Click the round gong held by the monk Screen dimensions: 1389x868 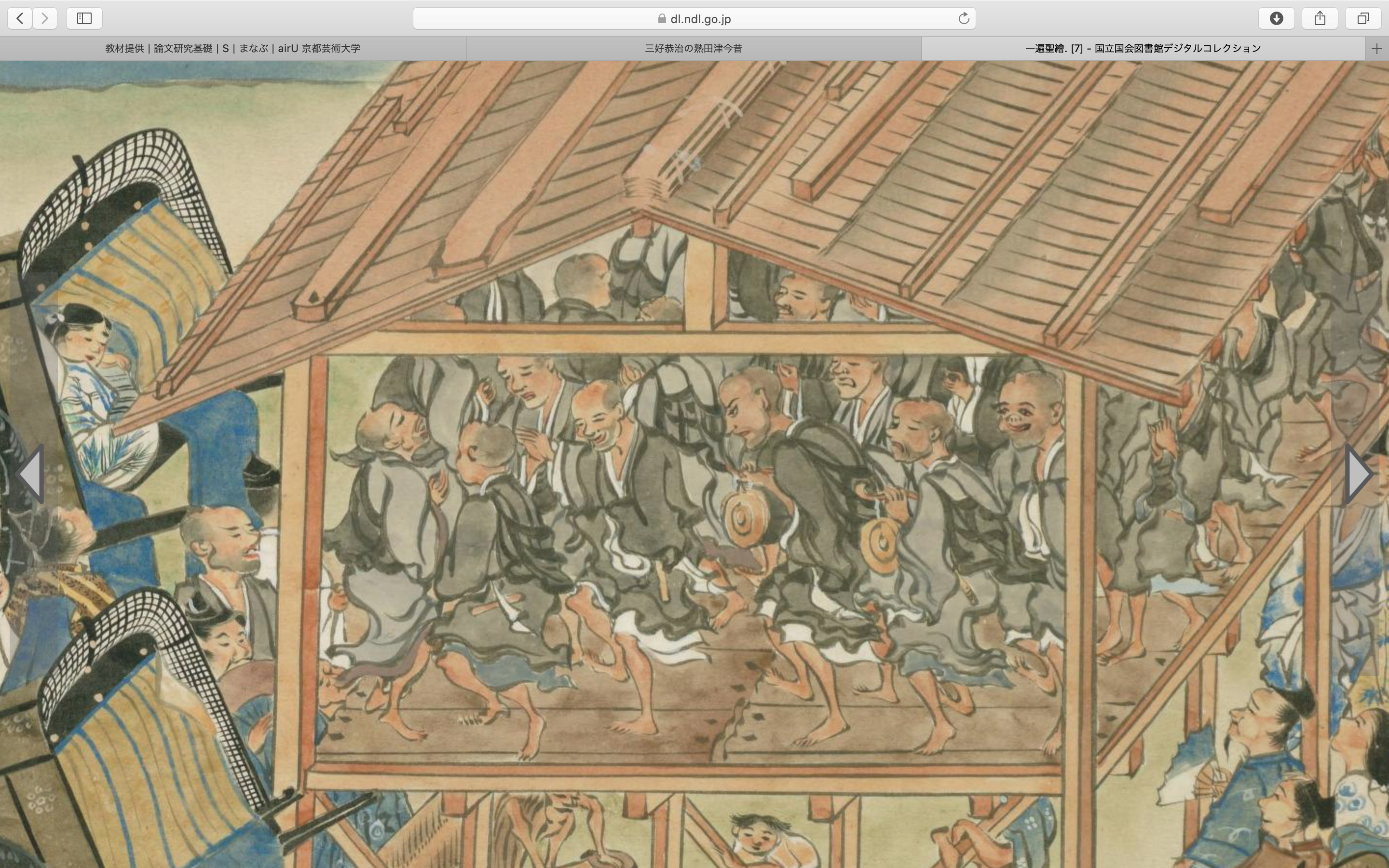point(745,520)
